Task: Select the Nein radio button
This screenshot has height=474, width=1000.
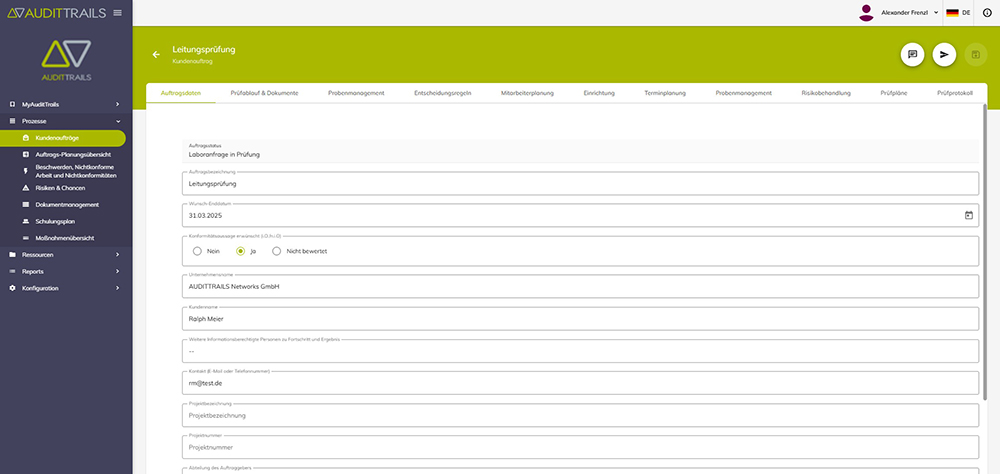Action: [198, 251]
